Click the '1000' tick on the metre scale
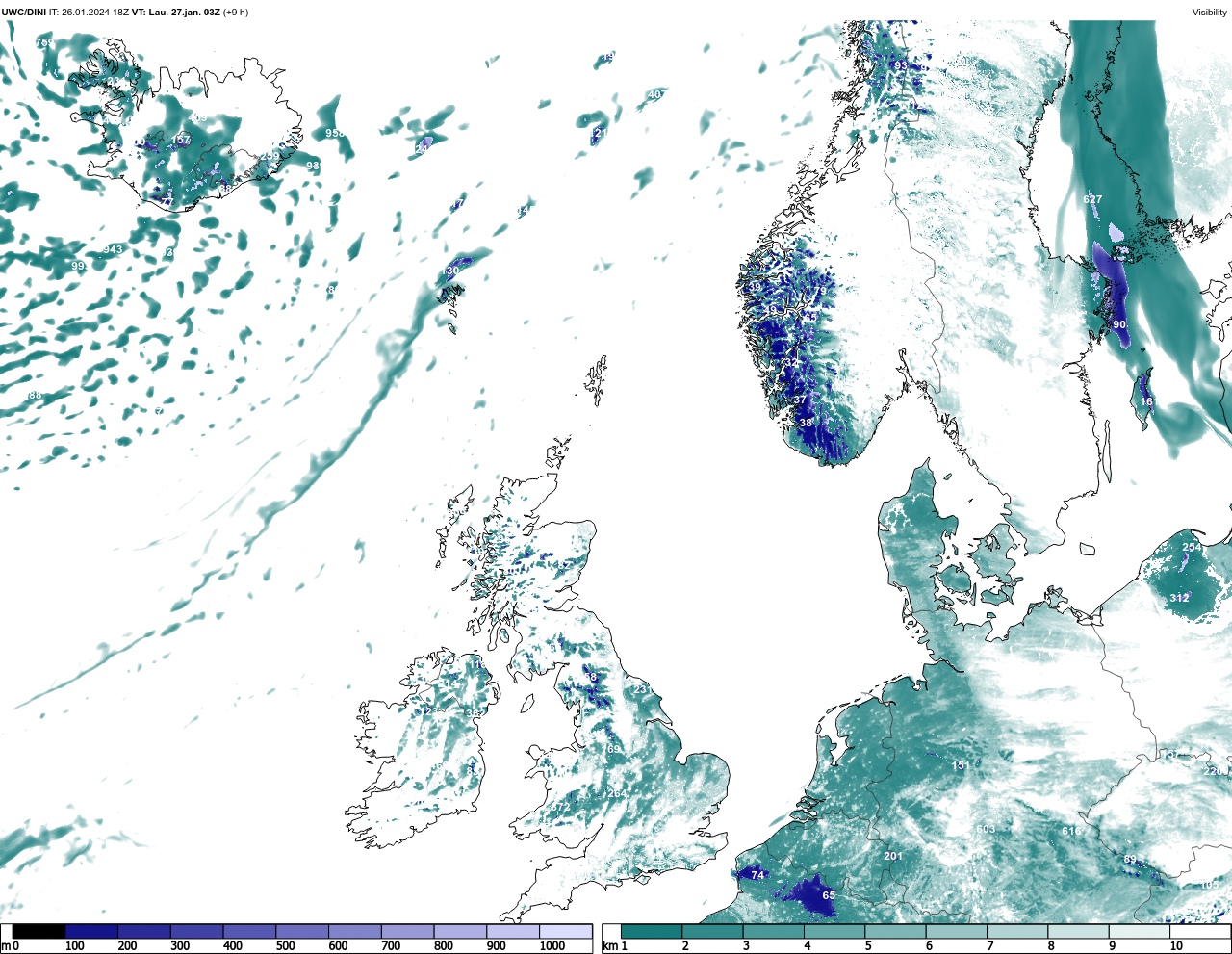Screen dimensions: 1232x954 coord(552,946)
